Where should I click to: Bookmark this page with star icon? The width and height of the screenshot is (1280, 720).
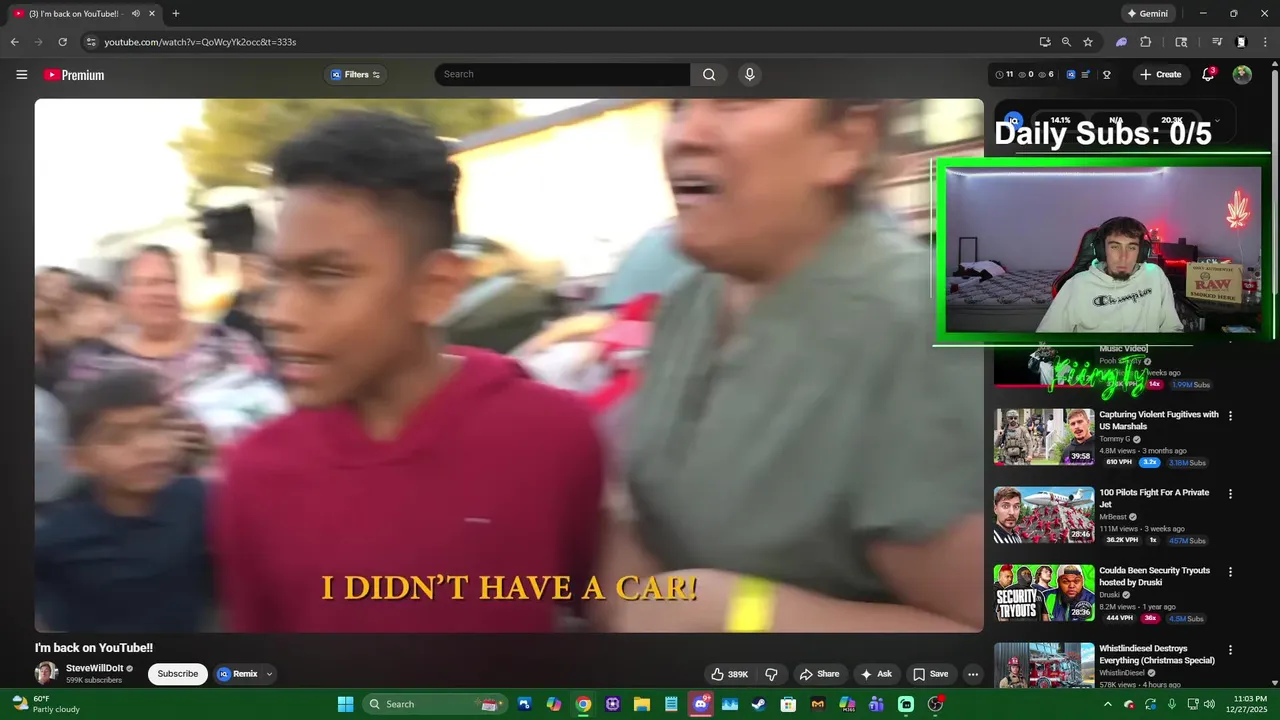tap(1088, 42)
